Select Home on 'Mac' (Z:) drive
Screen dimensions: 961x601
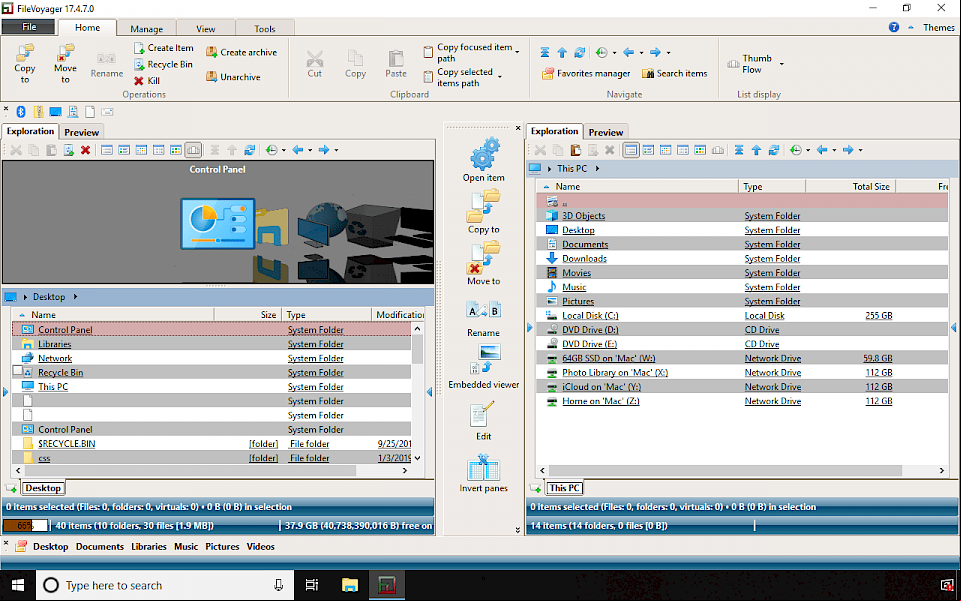coord(601,401)
